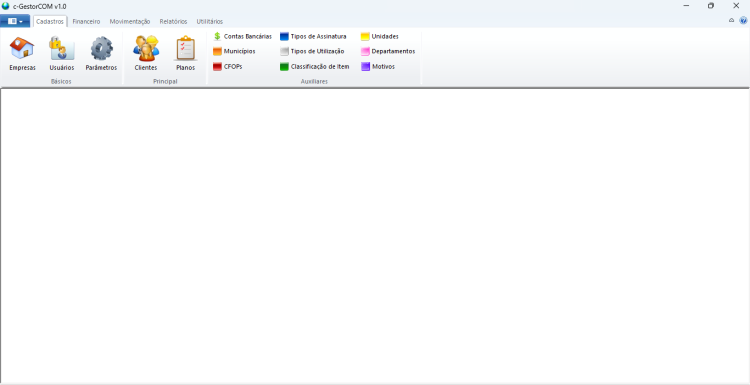Click the Departamentos label
The width and height of the screenshot is (750, 385).
[x=393, y=52]
